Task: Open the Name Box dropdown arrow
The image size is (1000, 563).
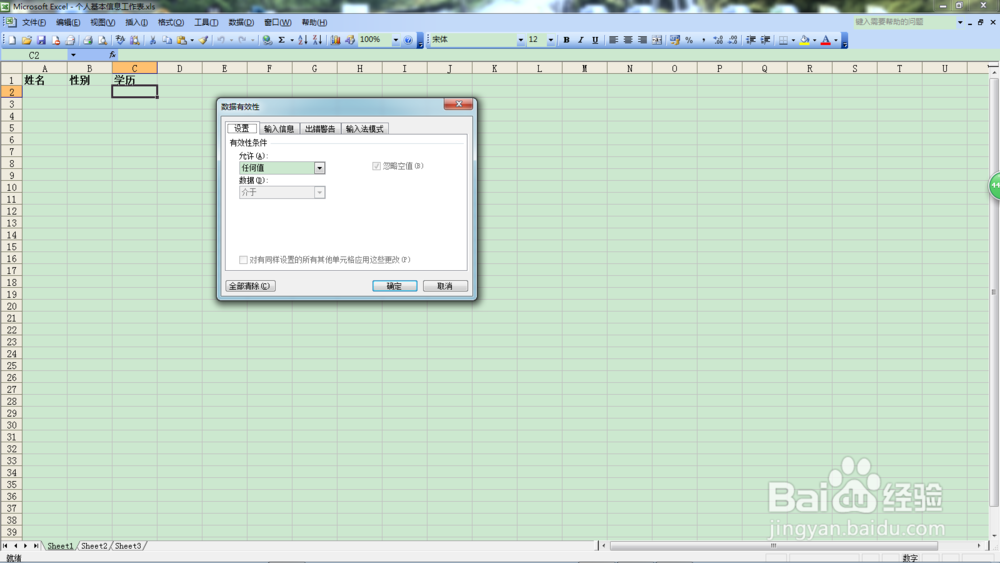Action: click(73, 55)
